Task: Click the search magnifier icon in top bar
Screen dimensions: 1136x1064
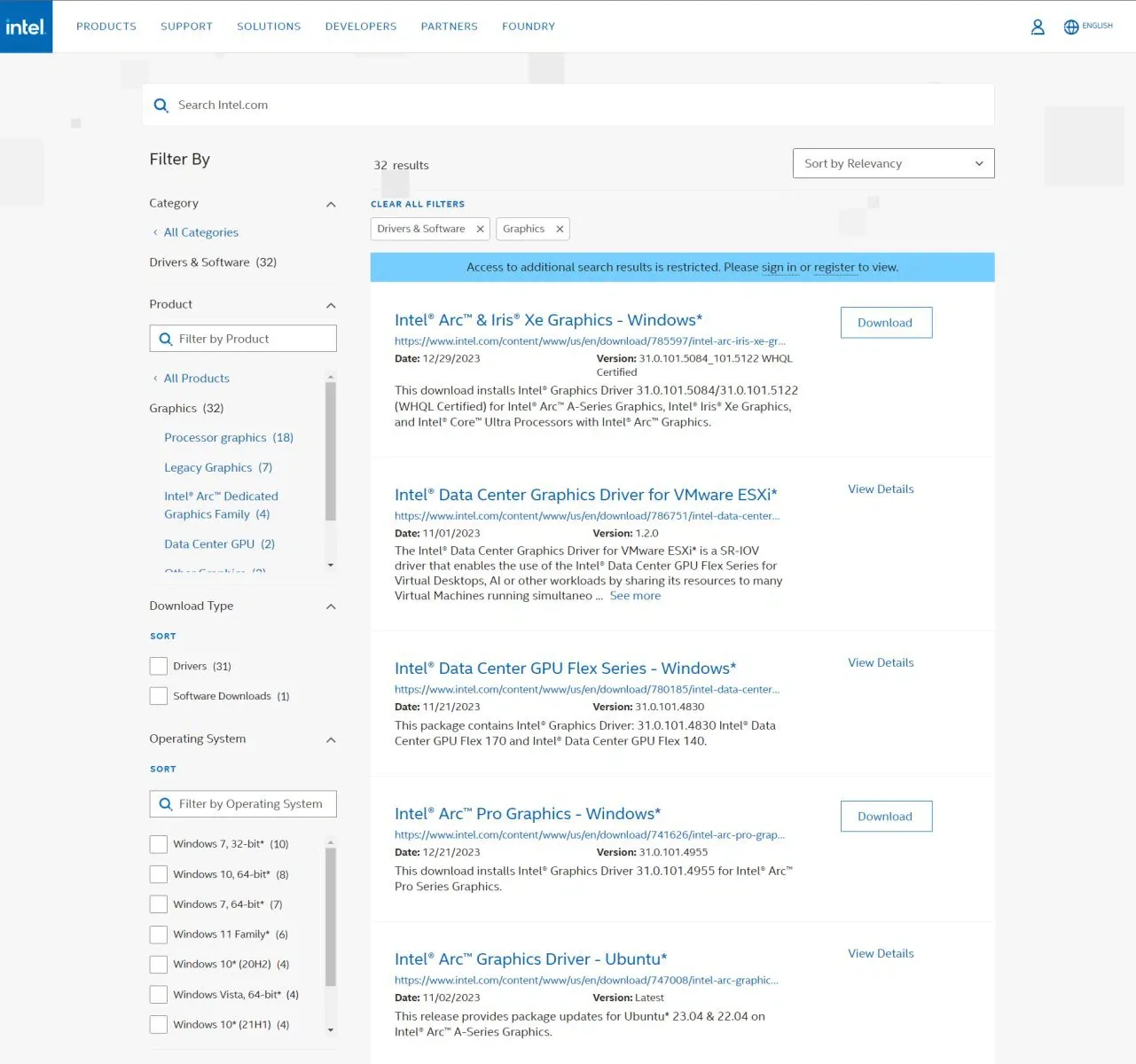Action: (x=161, y=106)
